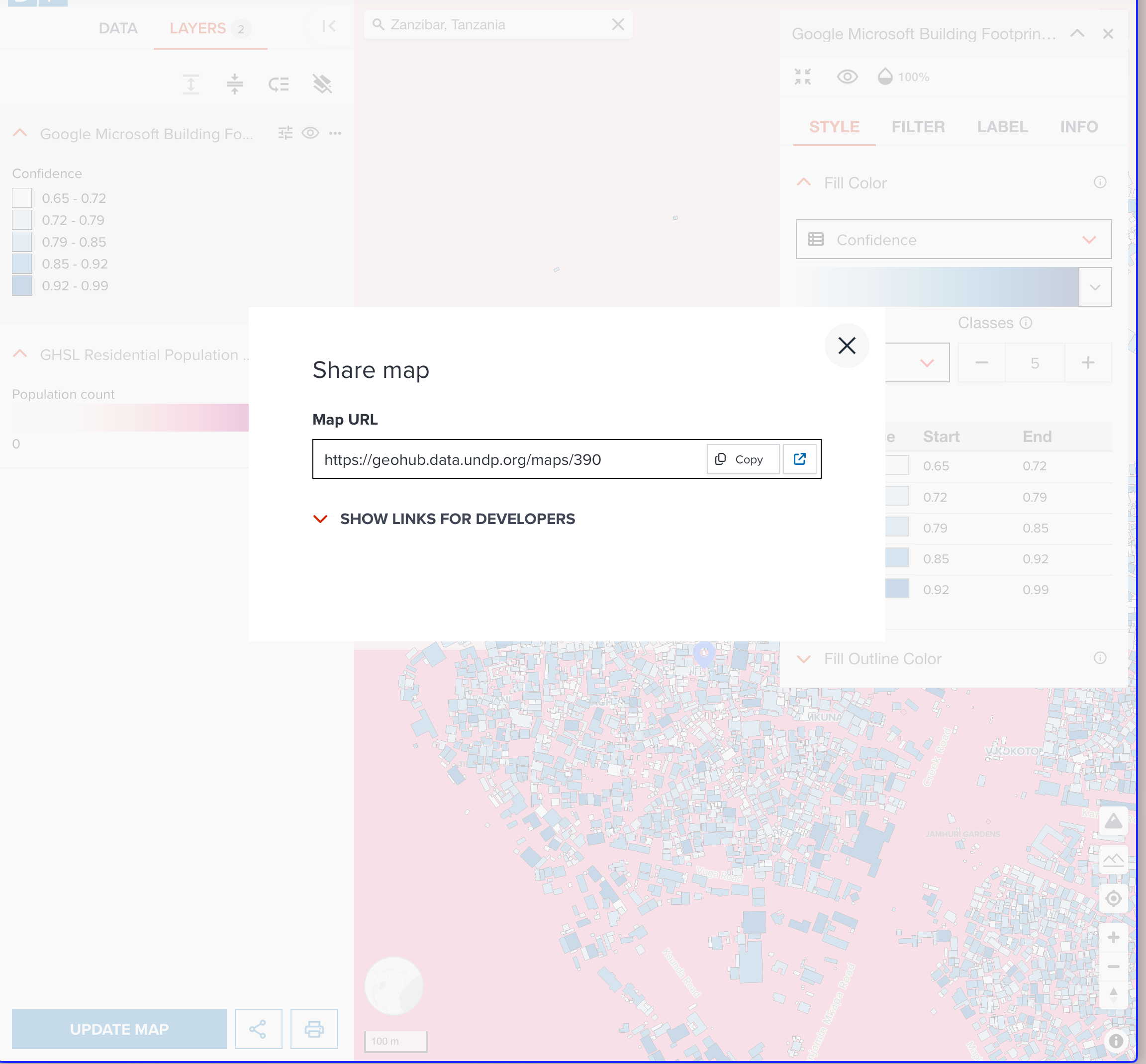Open the three-dot menu for Building Footprint layer
Screen dimensions: 1146x1064
(336, 133)
